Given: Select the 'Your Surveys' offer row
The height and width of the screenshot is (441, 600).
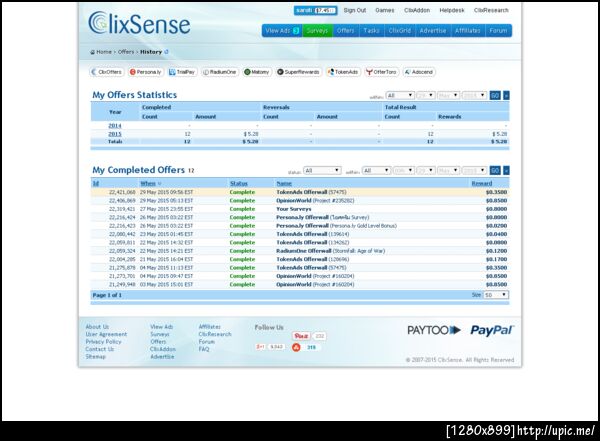Looking at the screenshot, I should point(300,209).
